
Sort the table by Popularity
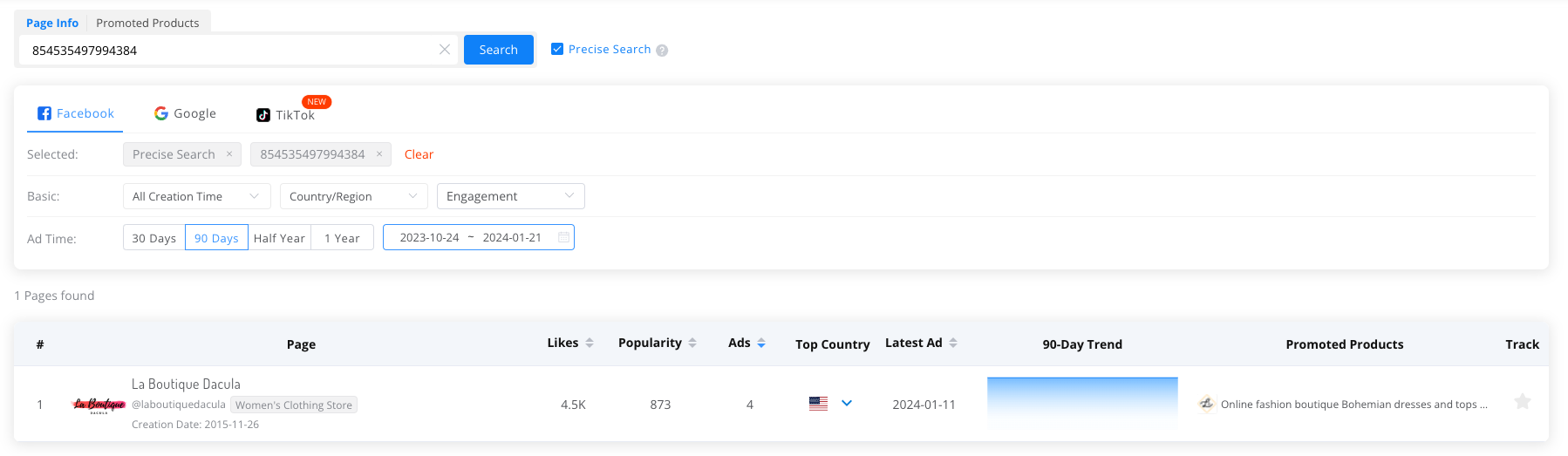point(692,344)
